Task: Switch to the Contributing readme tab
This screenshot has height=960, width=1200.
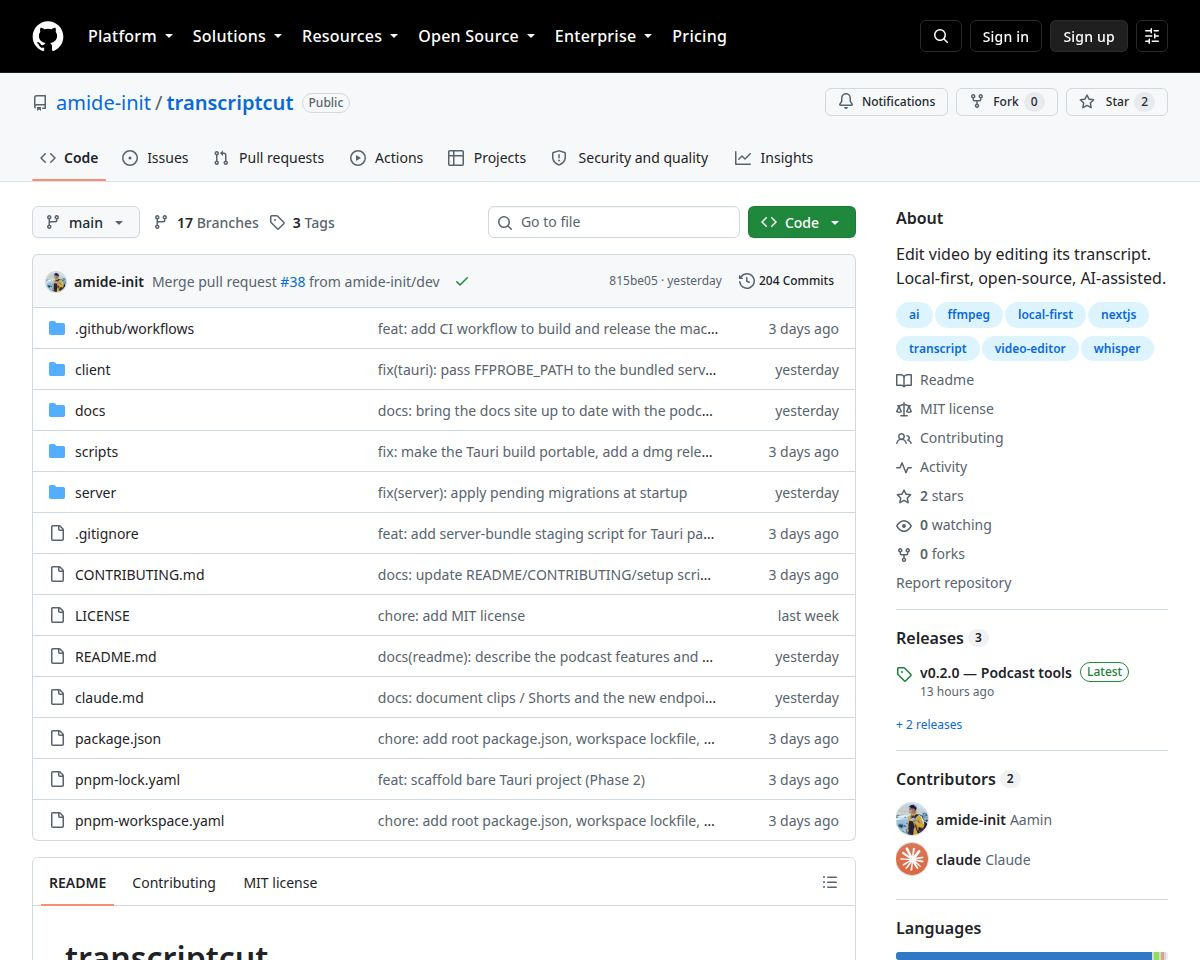Action: tap(174, 883)
